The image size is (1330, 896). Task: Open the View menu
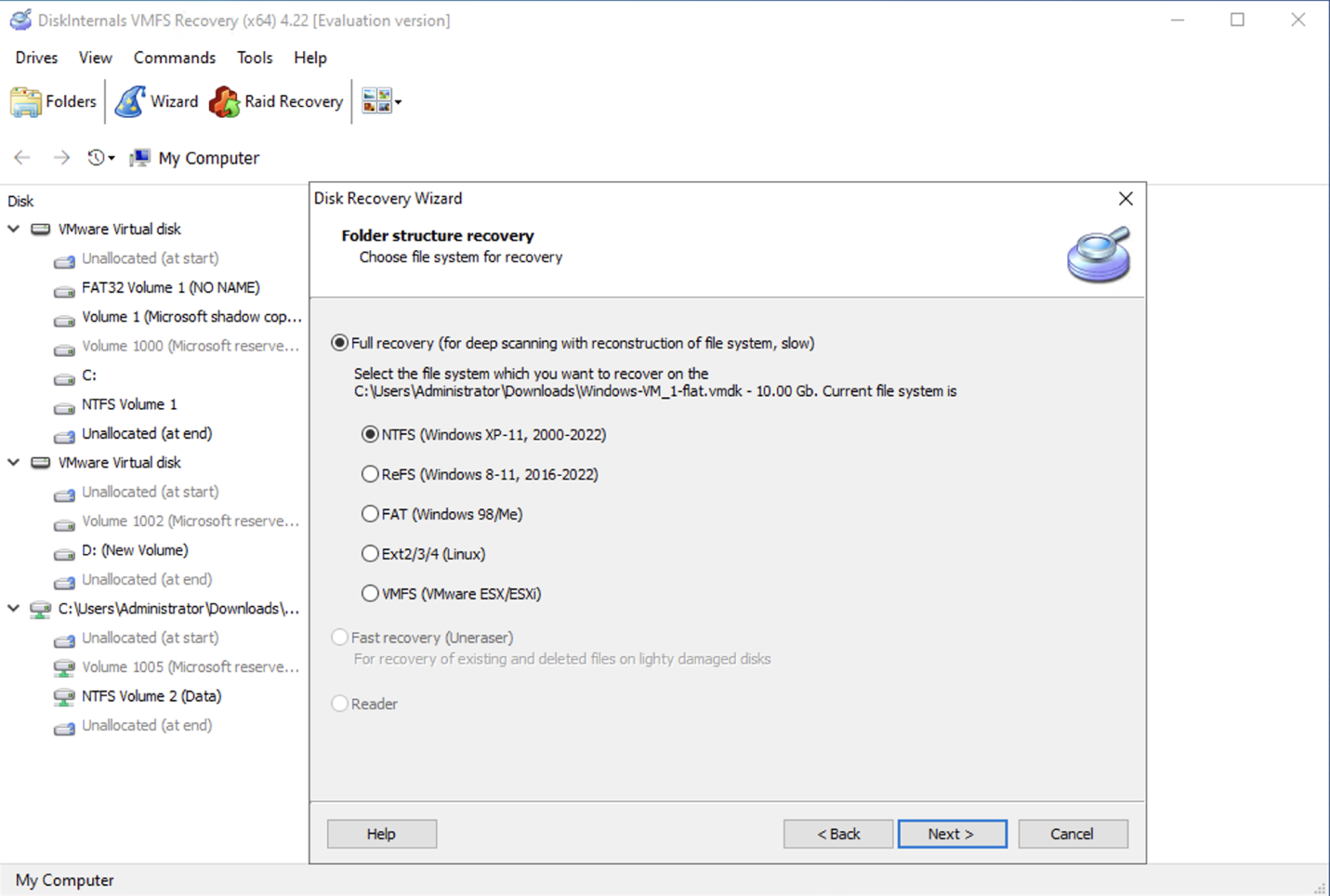point(95,58)
